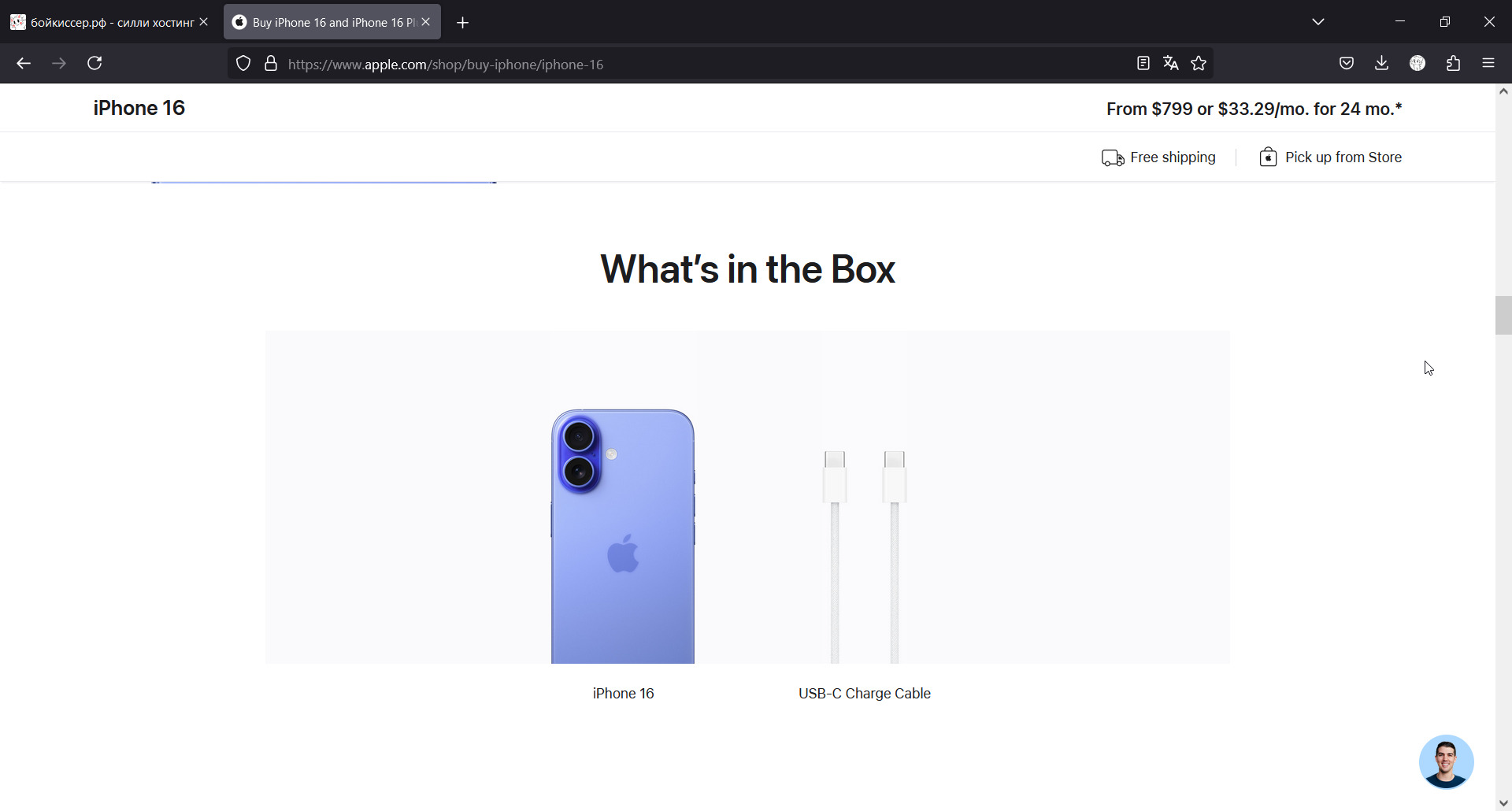Click the From $799 price text
The image size is (1512, 811).
coord(1254,109)
